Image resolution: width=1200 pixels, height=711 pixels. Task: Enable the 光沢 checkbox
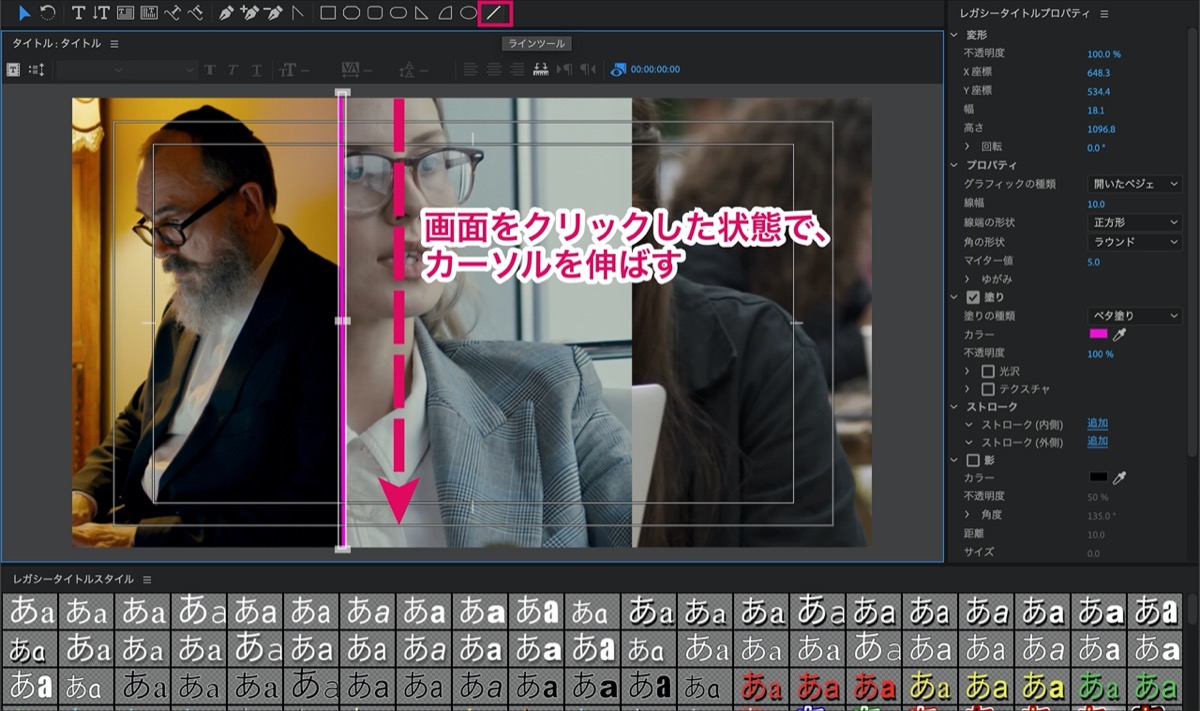pos(988,371)
